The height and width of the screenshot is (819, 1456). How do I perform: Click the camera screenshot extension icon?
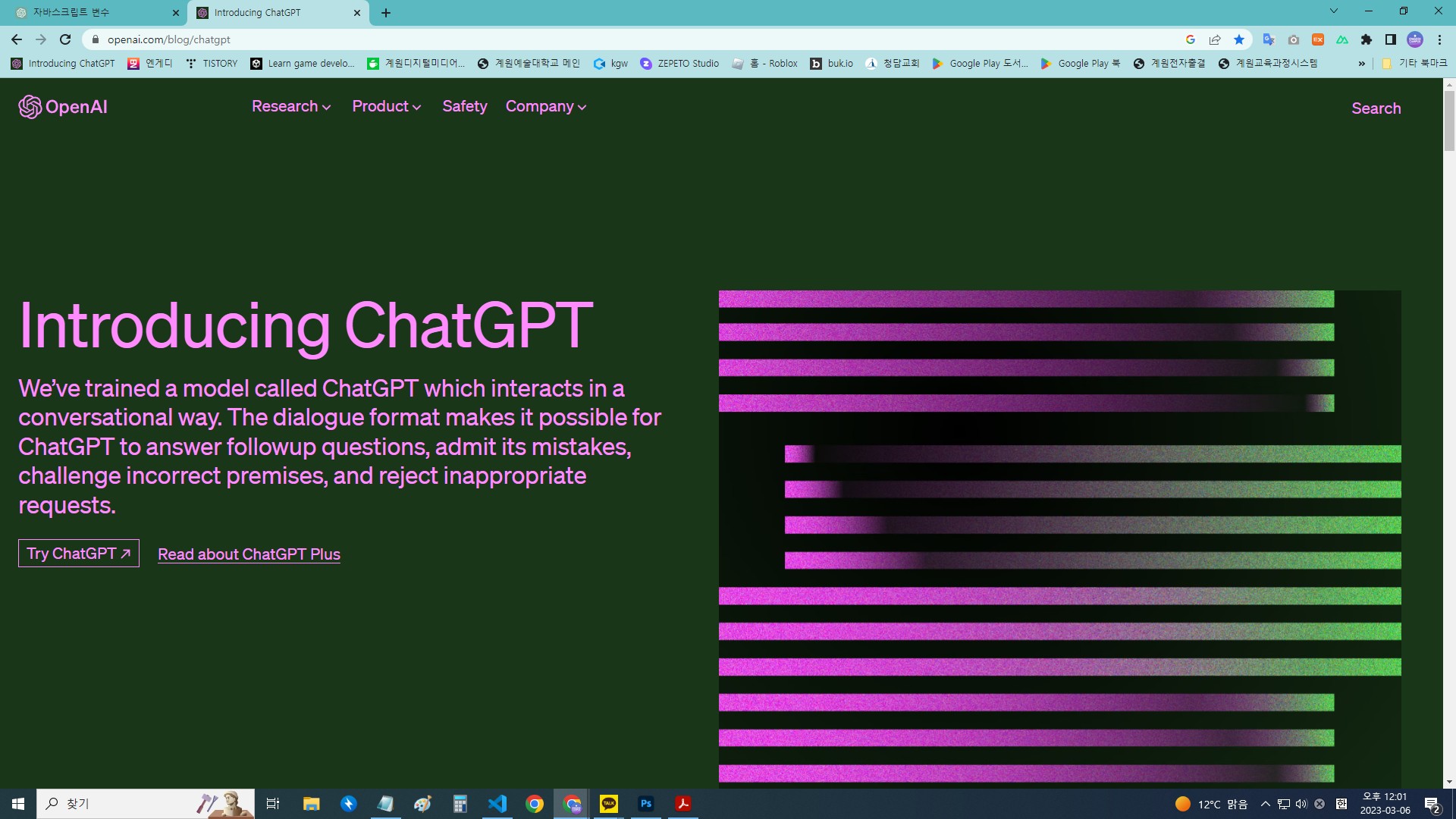1294,39
